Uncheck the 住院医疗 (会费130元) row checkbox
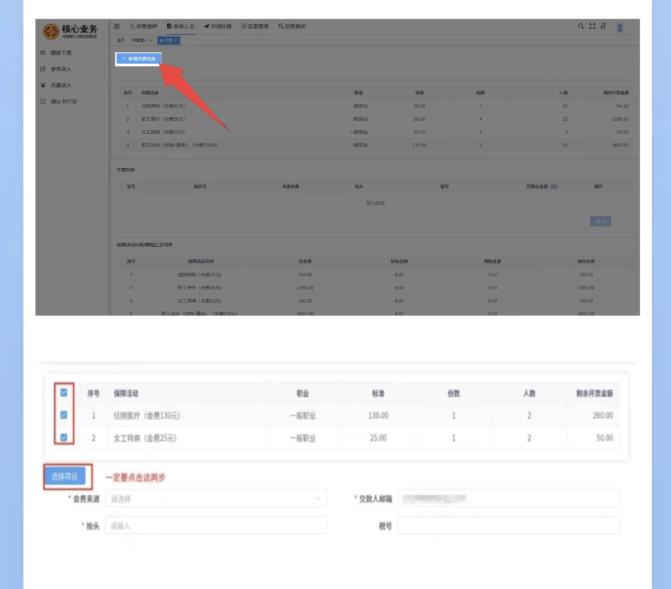Screen dimensions: 671x589 pos(64,415)
